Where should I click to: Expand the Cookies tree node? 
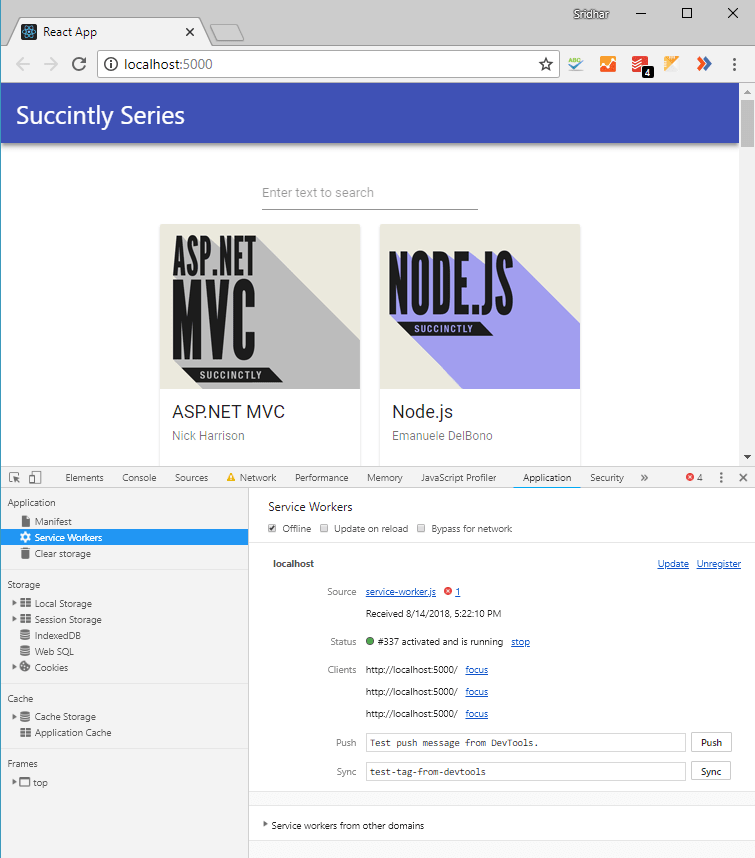[14, 666]
